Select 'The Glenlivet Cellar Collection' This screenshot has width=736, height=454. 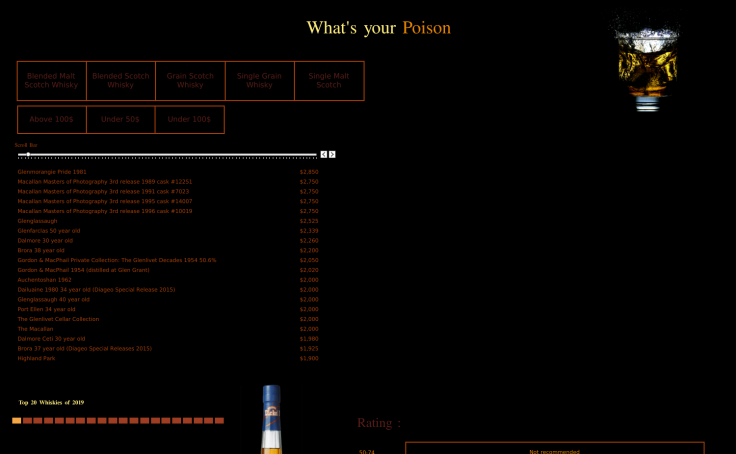click(x=58, y=319)
